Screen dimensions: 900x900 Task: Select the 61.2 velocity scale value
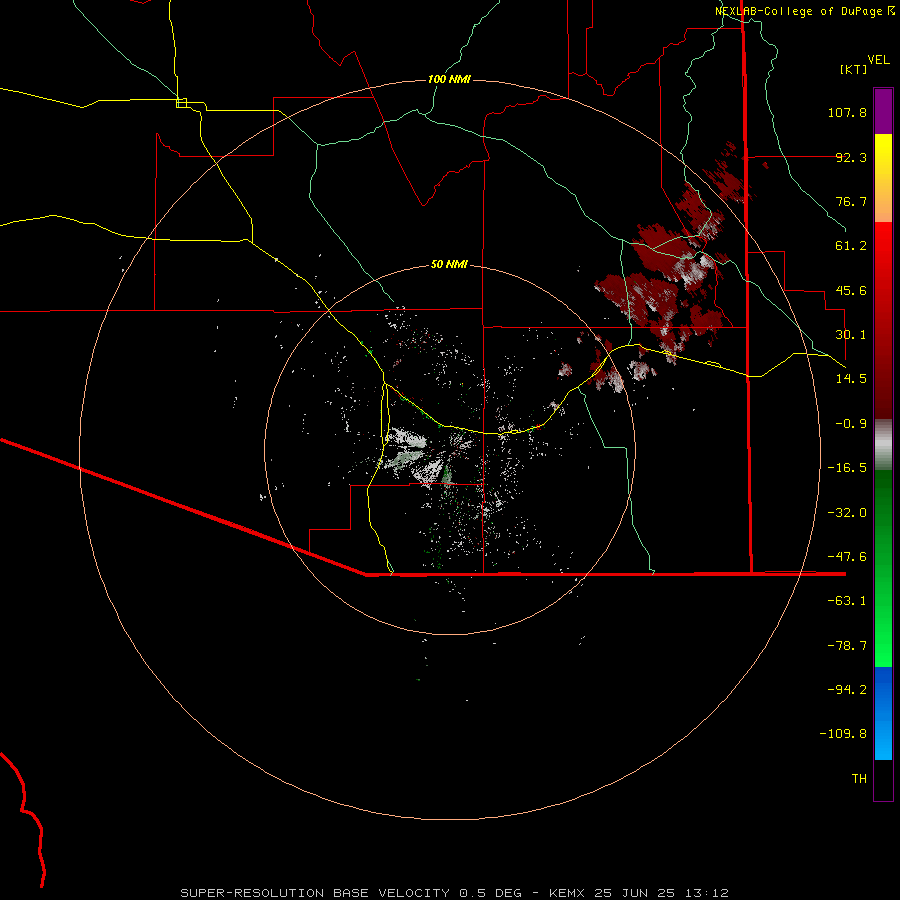click(851, 246)
